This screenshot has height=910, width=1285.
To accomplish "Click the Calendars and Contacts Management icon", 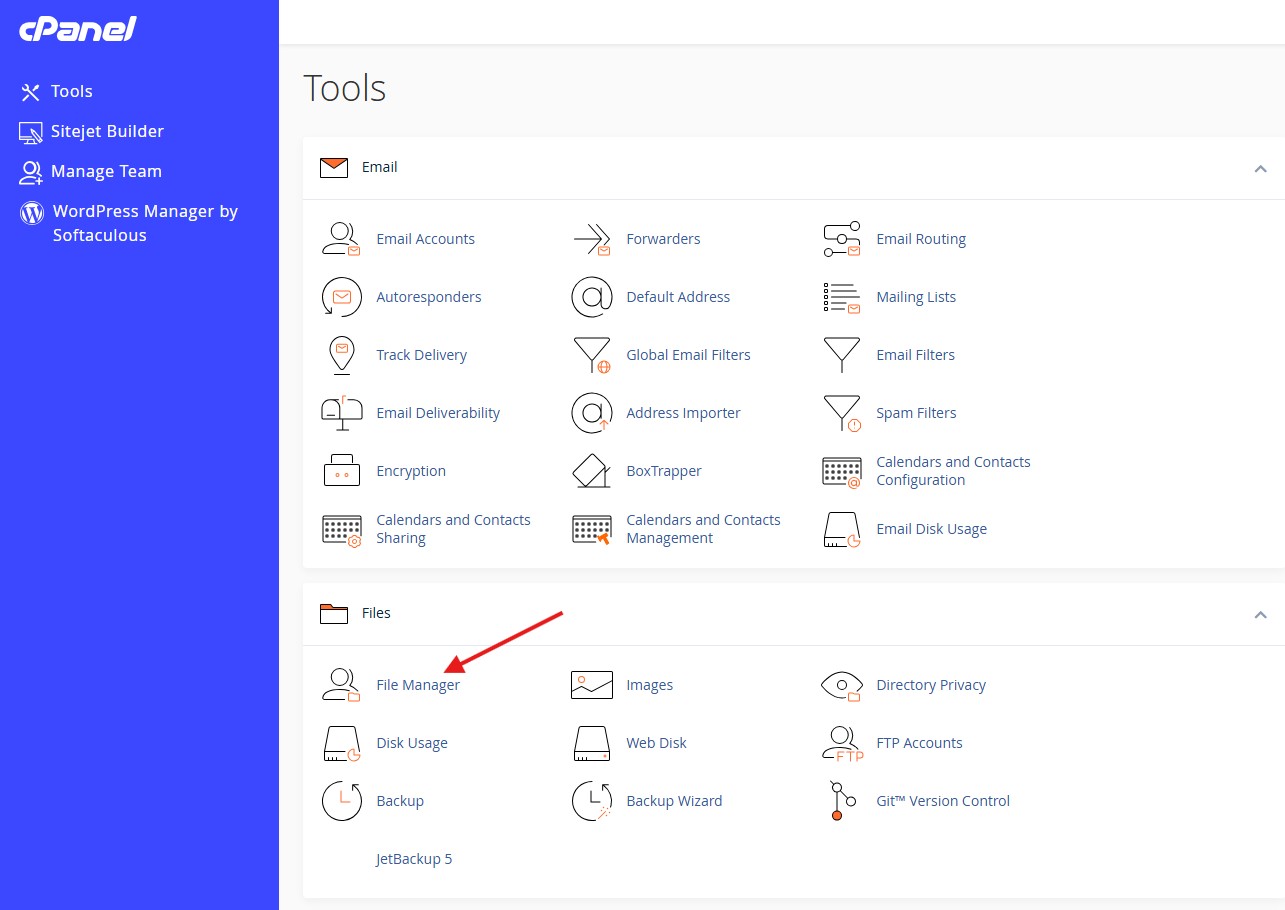I will (591, 529).
